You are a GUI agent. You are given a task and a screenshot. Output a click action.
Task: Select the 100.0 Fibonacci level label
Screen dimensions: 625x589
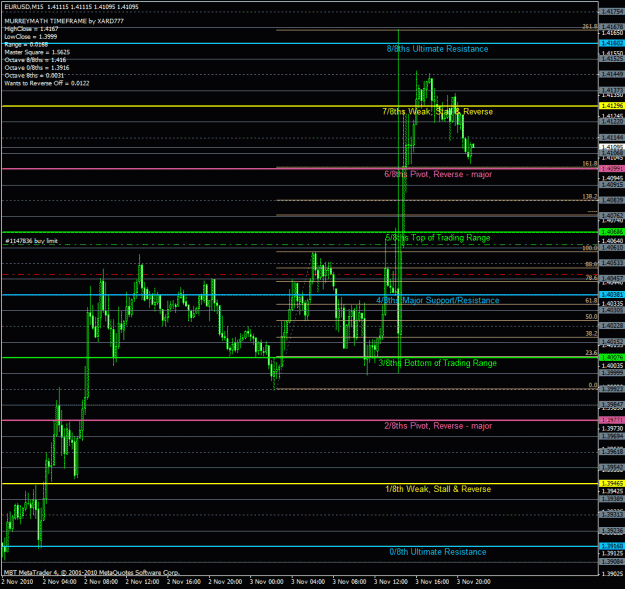pyautogui.click(x=590, y=248)
